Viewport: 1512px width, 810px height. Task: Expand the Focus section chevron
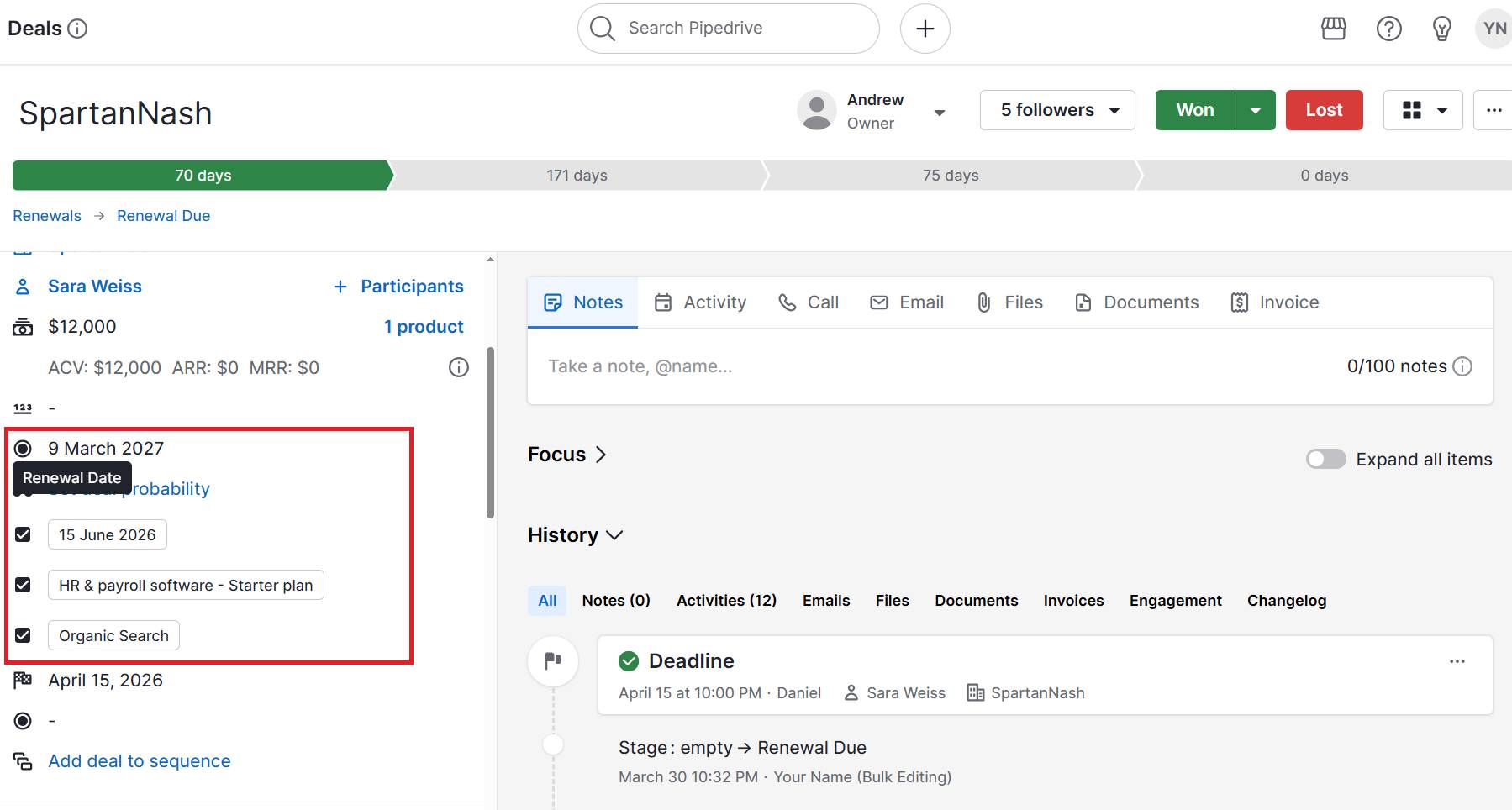coord(600,455)
